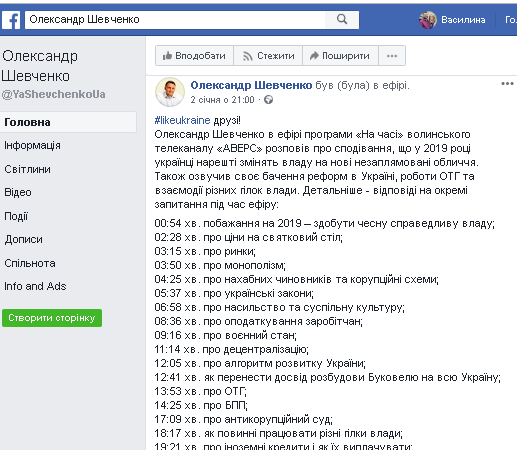Open the post timestamp 2 січня о 21:00

[x=222, y=100]
